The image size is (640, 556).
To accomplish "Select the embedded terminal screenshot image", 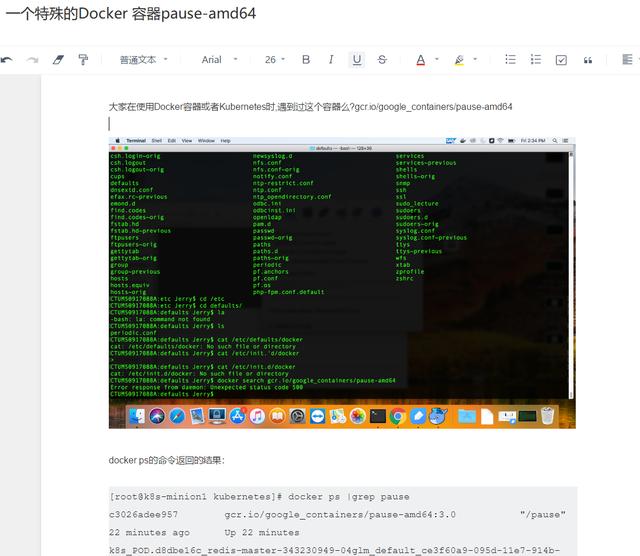I will pyautogui.click(x=342, y=283).
